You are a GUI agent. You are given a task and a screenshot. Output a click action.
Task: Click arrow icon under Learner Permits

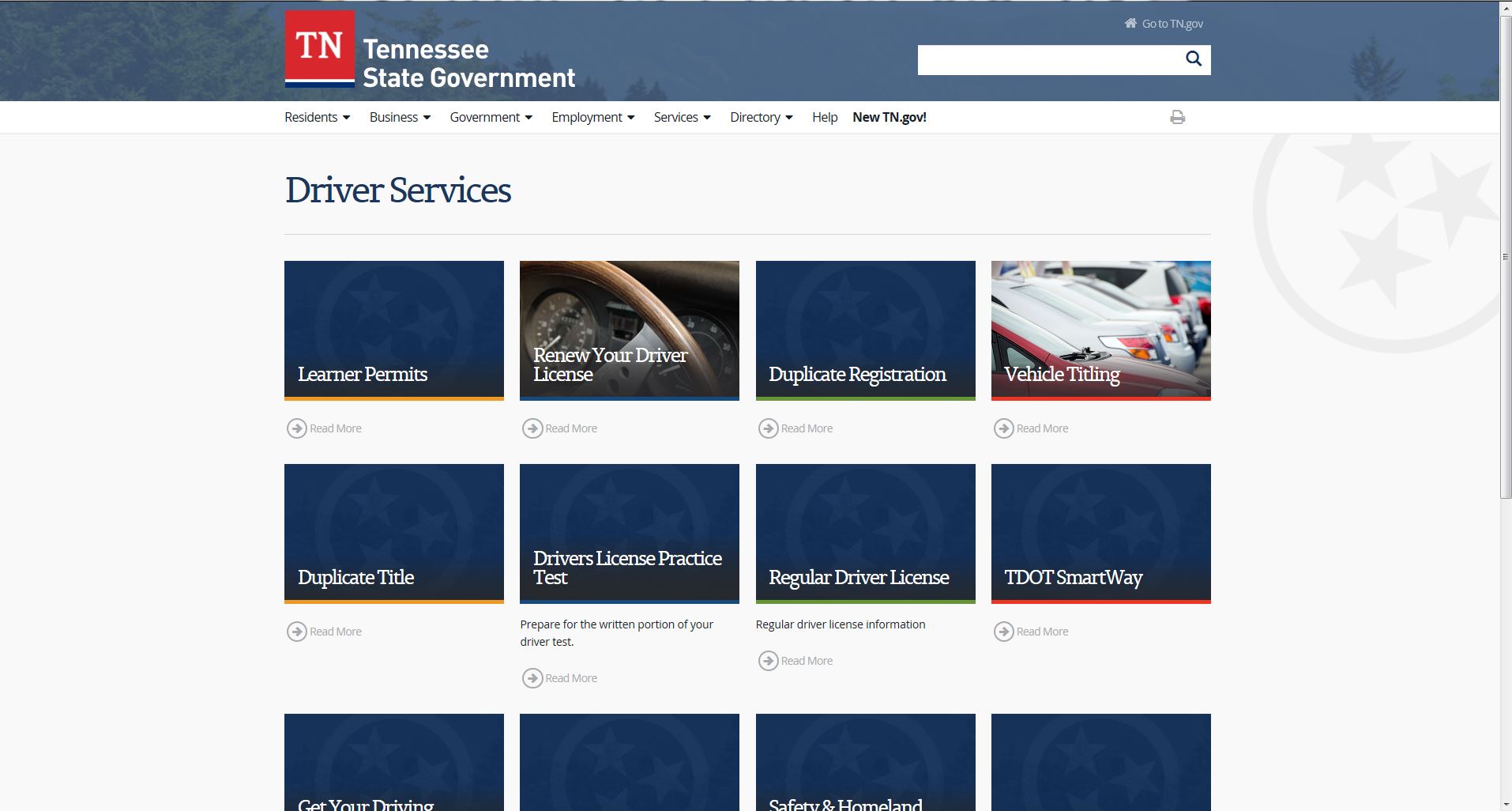coord(296,428)
